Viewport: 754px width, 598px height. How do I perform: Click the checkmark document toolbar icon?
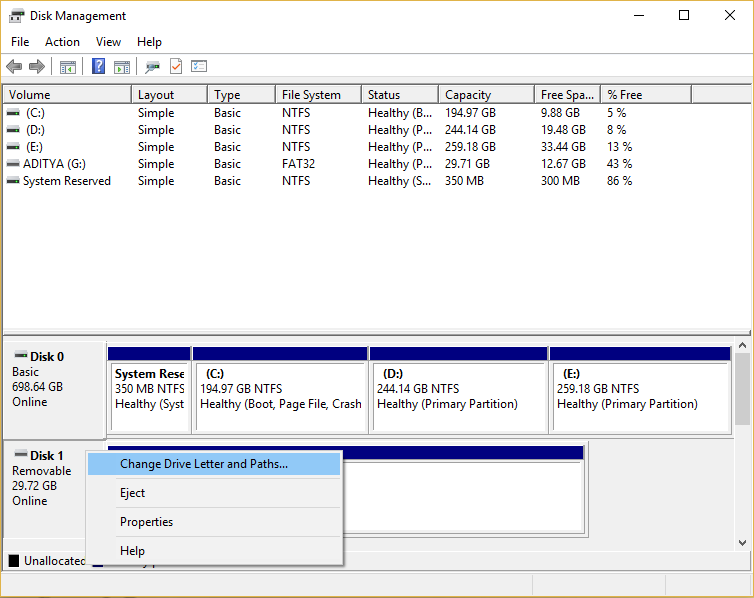[x=176, y=67]
